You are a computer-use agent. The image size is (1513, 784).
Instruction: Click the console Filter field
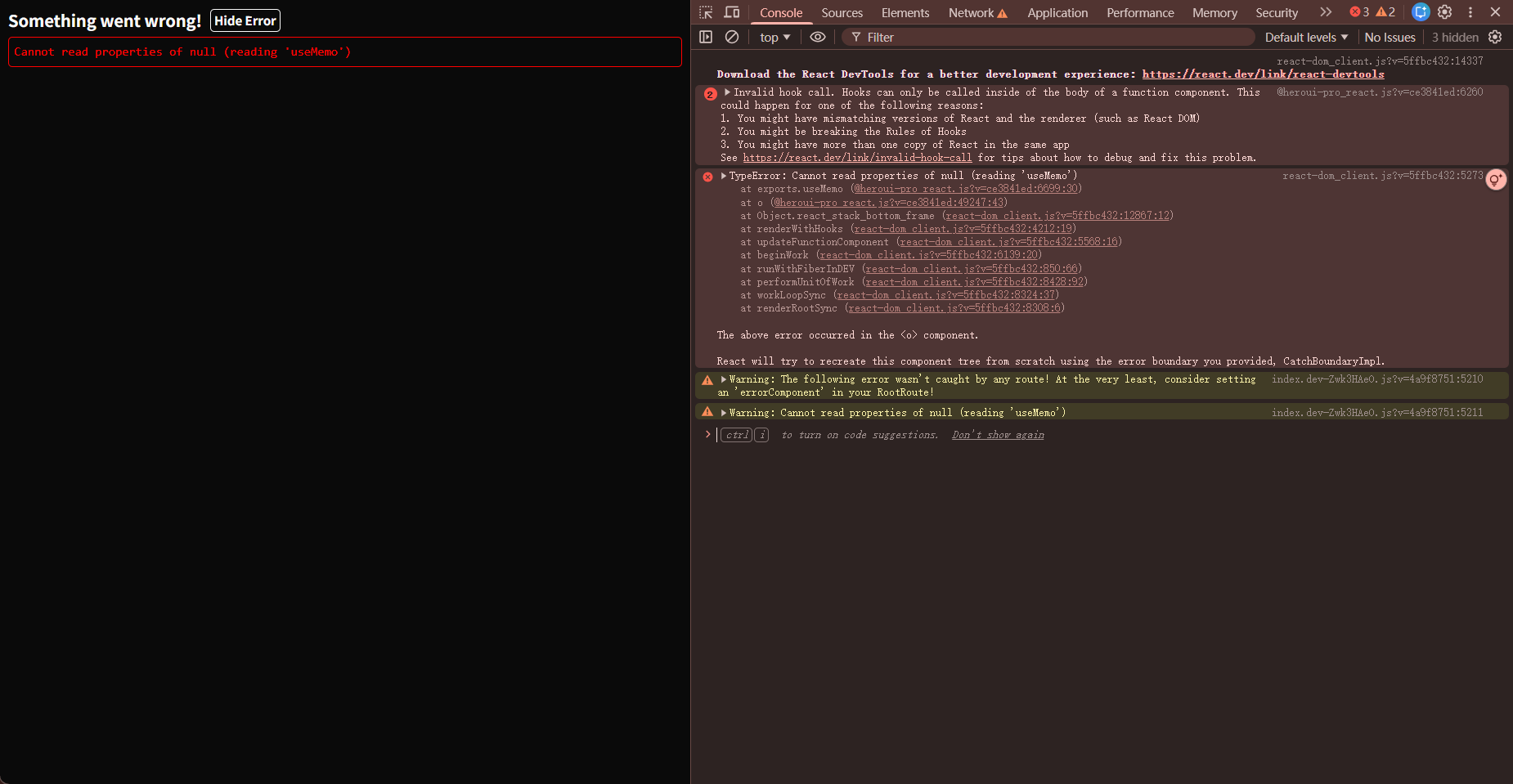(x=1048, y=38)
